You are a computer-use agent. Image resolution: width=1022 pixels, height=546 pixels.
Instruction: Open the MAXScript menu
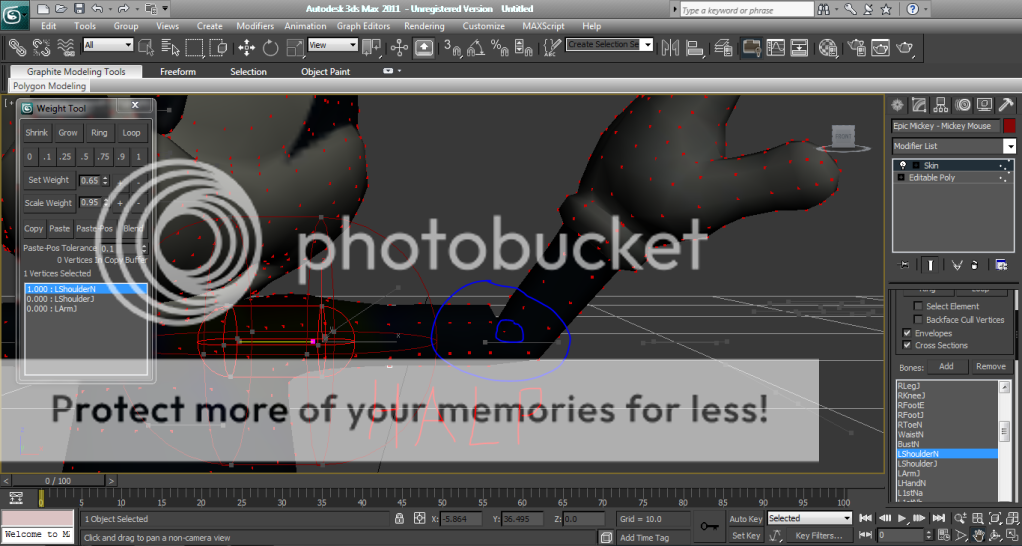coord(543,26)
